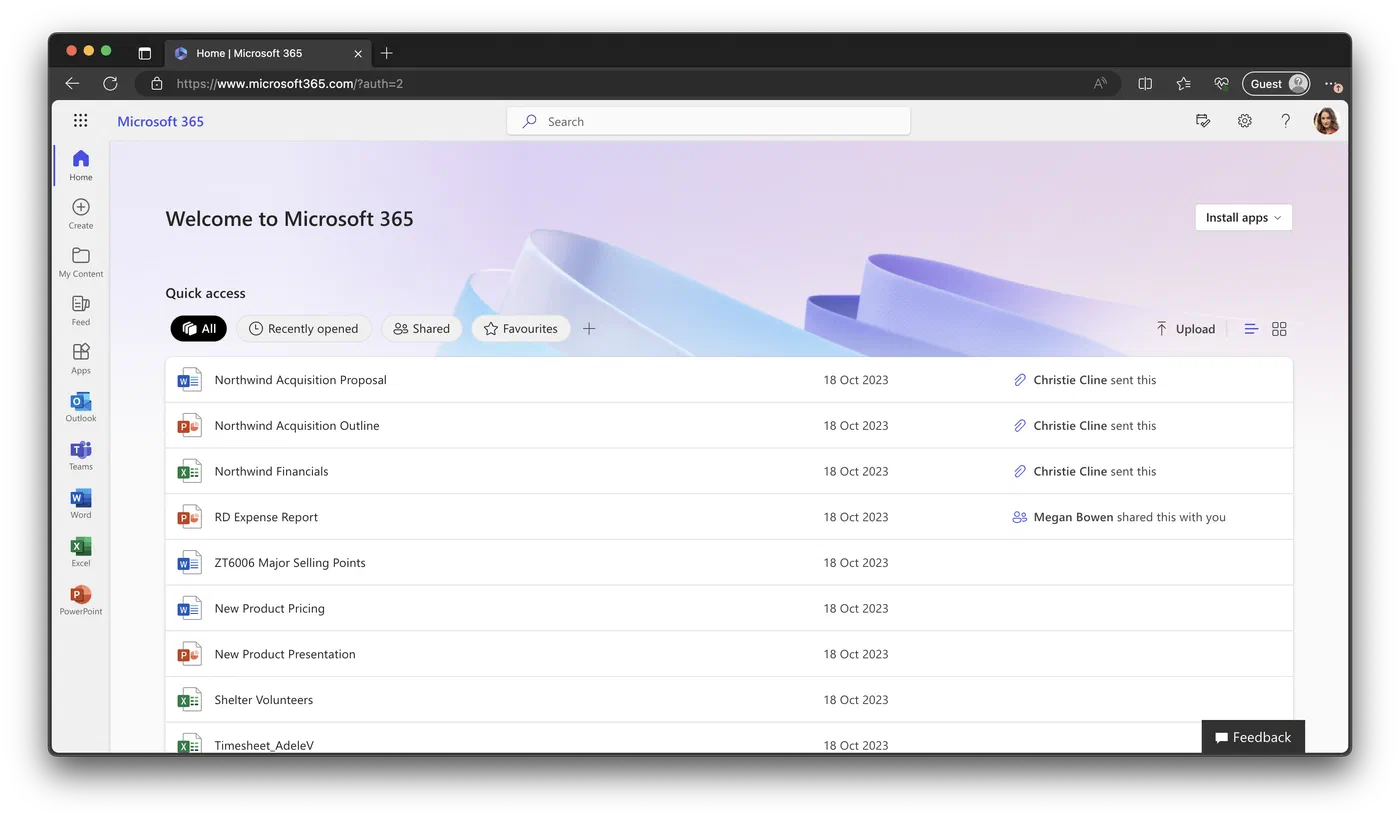
Task: Launch Teams from the sidebar
Action: [x=81, y=454]
